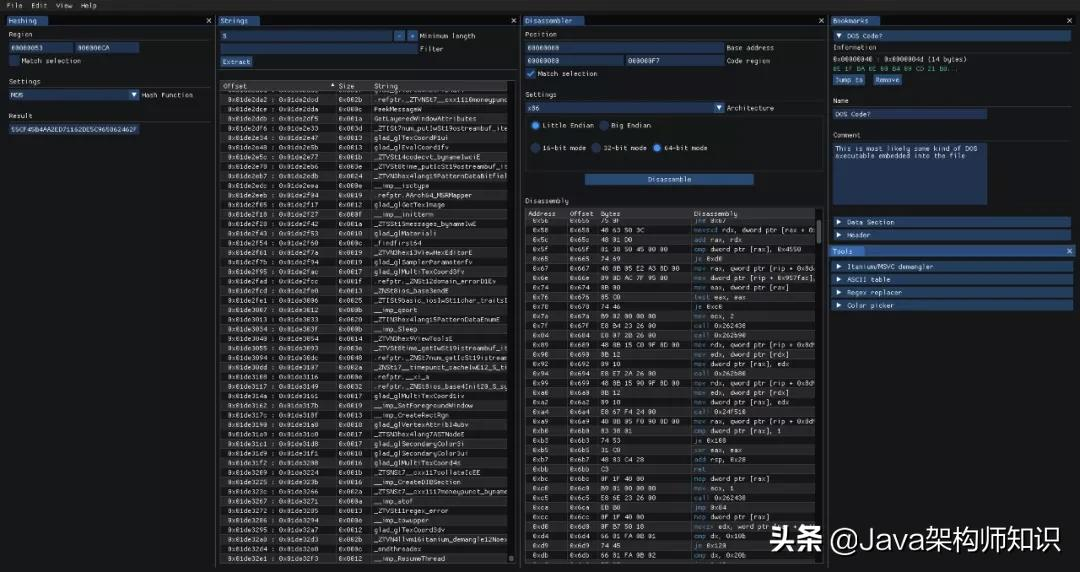Close the Tools panel
Viewport: 1080px width, 572px height.
[1070, 252]
